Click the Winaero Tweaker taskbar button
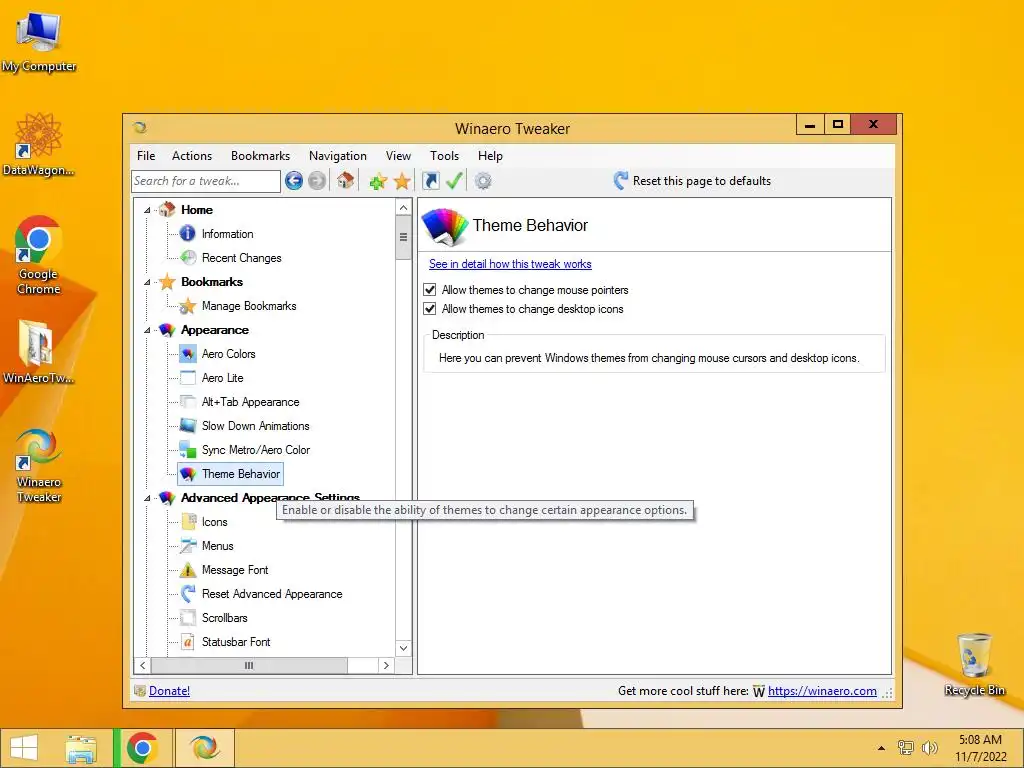1024x768 pixels. pyautogui.click(x=204, y=748)
